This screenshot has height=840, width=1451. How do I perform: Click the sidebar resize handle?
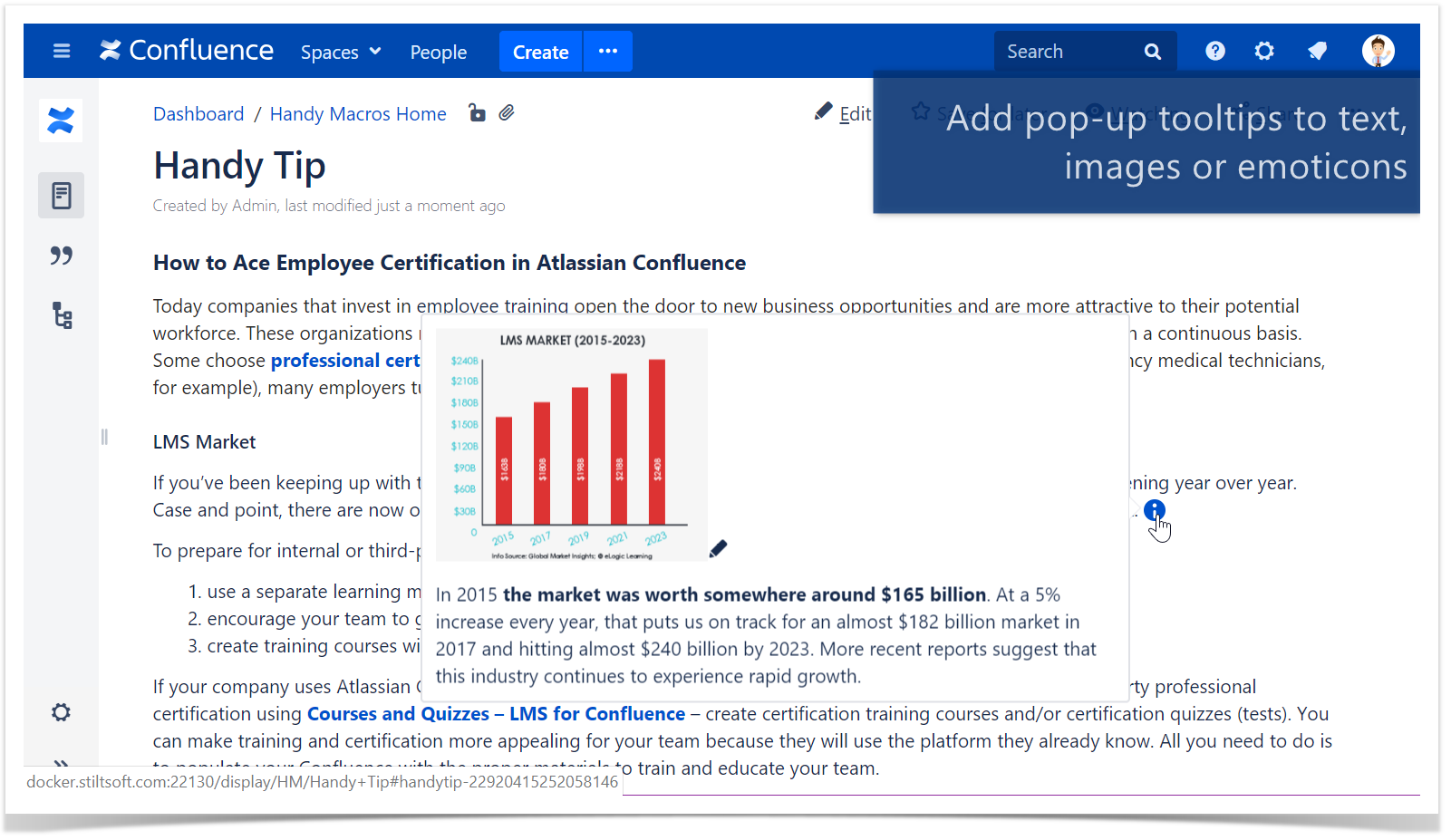[104, 437]
